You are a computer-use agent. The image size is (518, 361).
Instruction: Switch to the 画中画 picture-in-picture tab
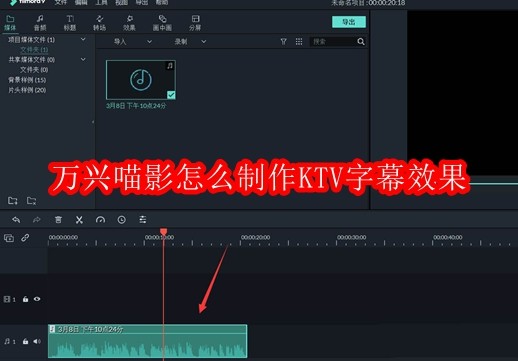[162, 23]
